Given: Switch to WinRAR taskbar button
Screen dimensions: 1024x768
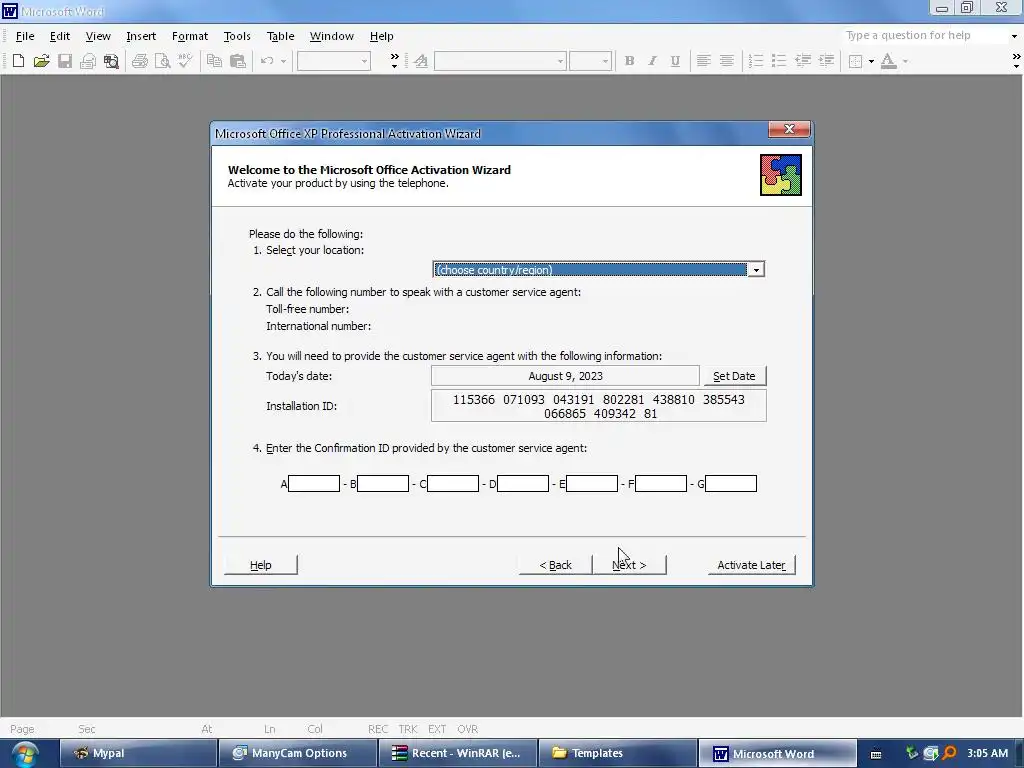Looking at the screenshot, I should point(458,754).
